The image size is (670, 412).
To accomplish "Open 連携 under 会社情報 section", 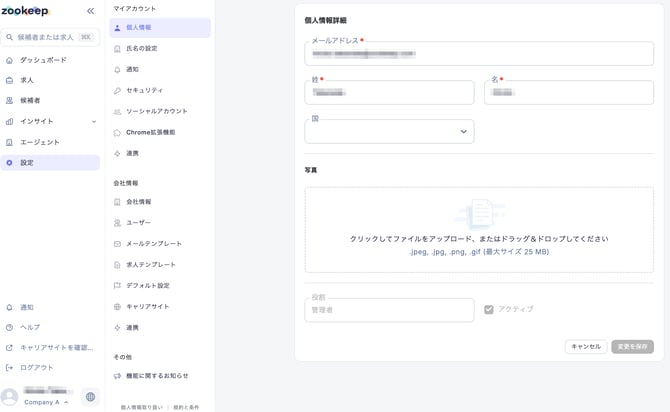I will (160, 328).
